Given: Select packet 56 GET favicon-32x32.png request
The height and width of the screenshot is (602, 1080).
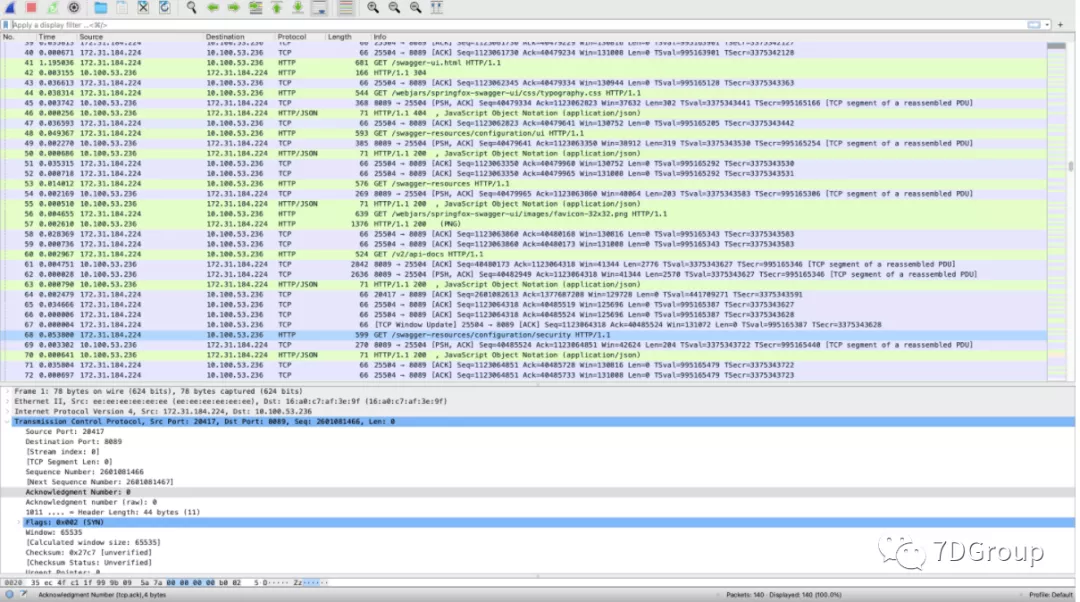Looking at the screenshot, I should 523,214.
